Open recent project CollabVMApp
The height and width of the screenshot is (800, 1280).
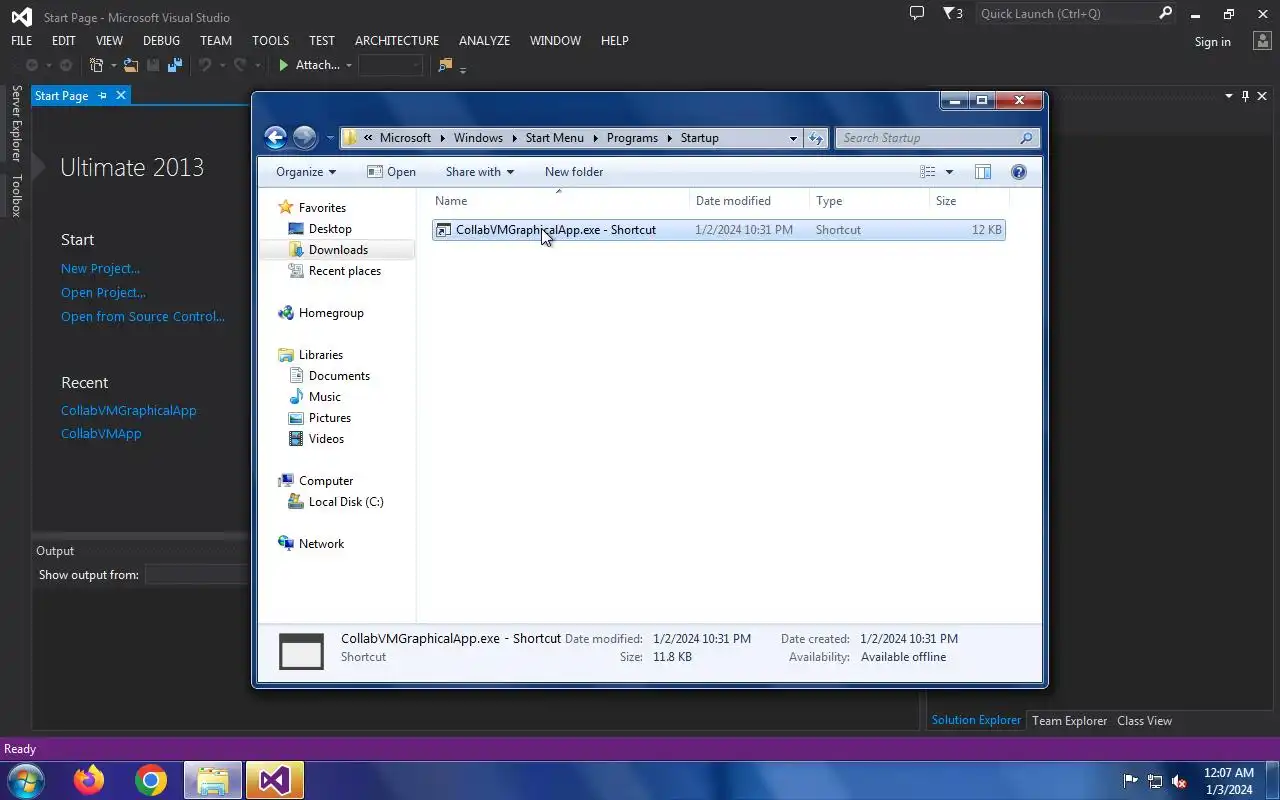click(101, 433)
